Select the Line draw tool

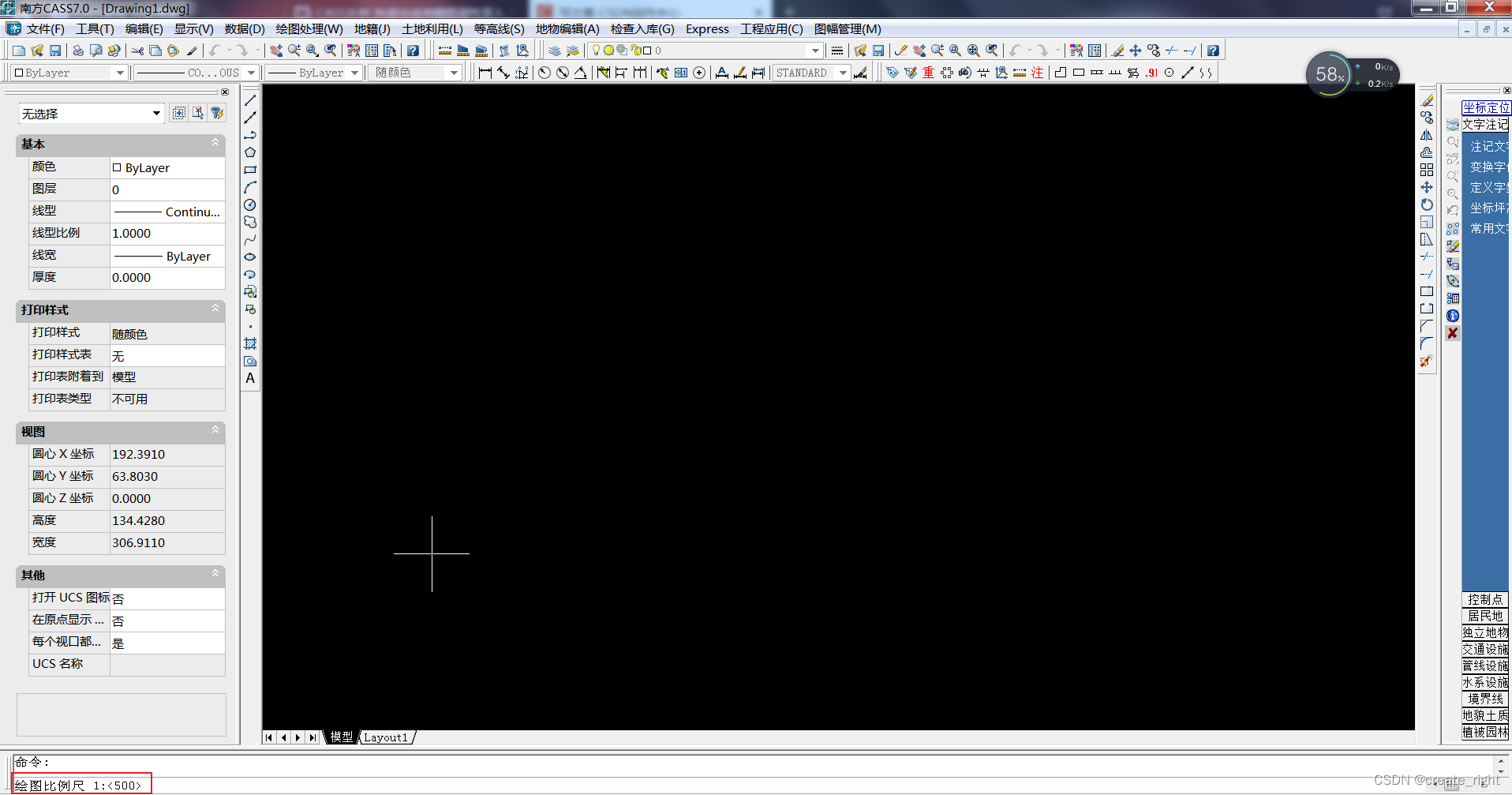coord(250,100)
